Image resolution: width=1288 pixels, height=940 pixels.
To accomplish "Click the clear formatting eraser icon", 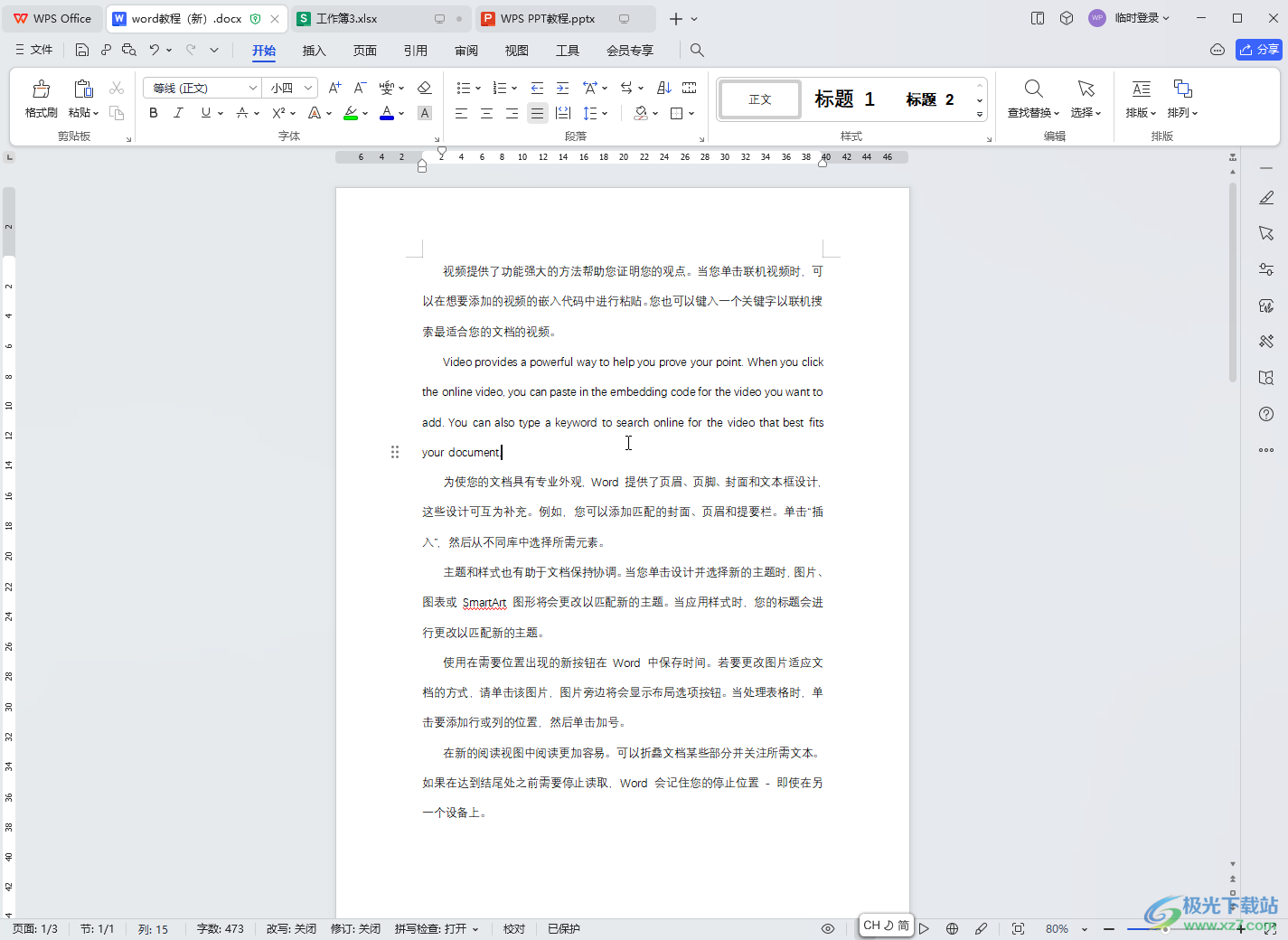I will tap(424, 88).
